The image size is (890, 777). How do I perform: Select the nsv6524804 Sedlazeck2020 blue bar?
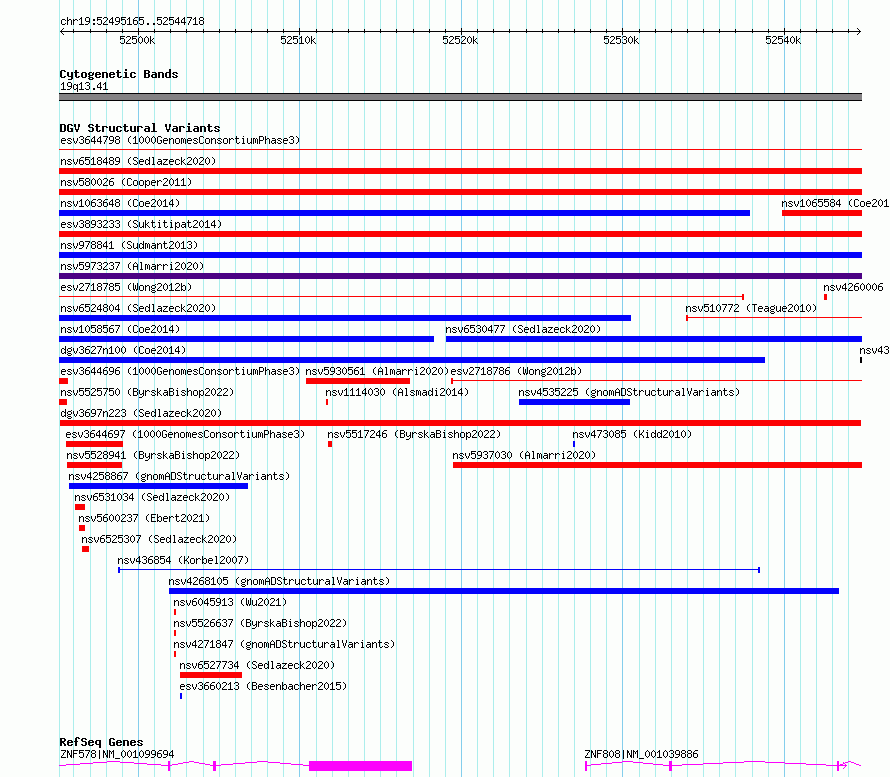pyautogui.click(x=345, y=318)
